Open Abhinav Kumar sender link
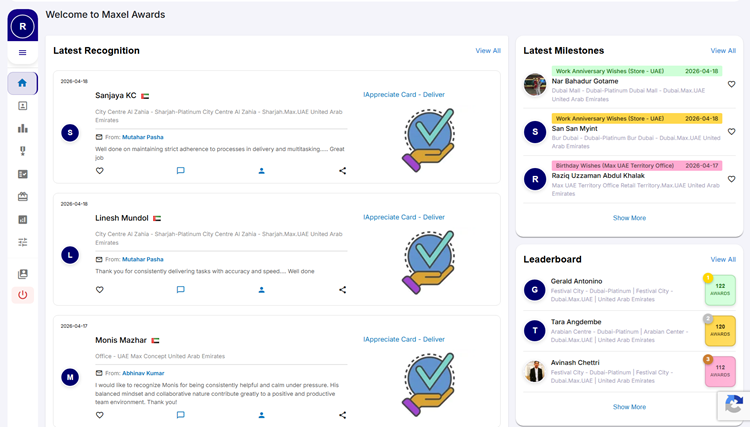Screen dimensions: 750x427 coord(143,373)
